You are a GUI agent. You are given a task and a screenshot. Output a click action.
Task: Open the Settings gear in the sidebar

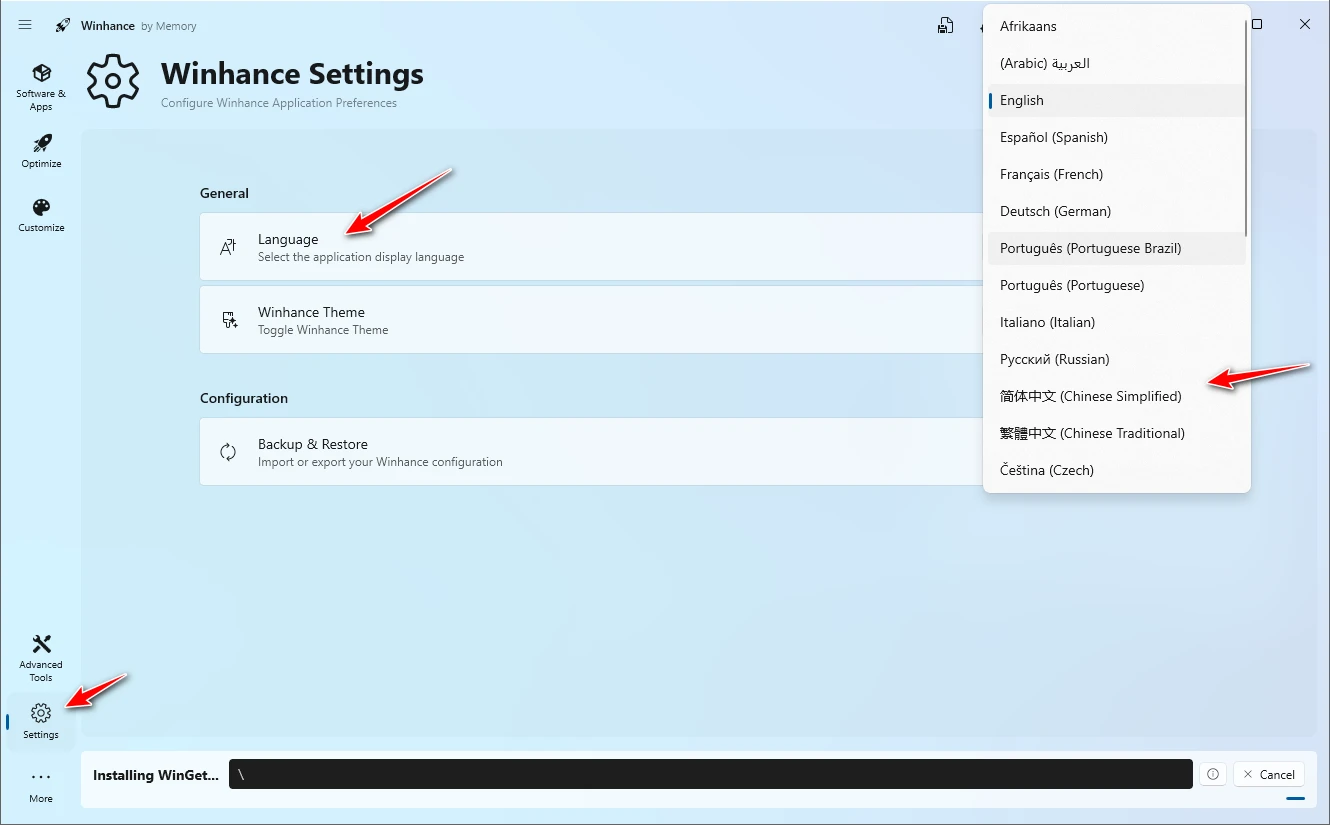point(40,718)
